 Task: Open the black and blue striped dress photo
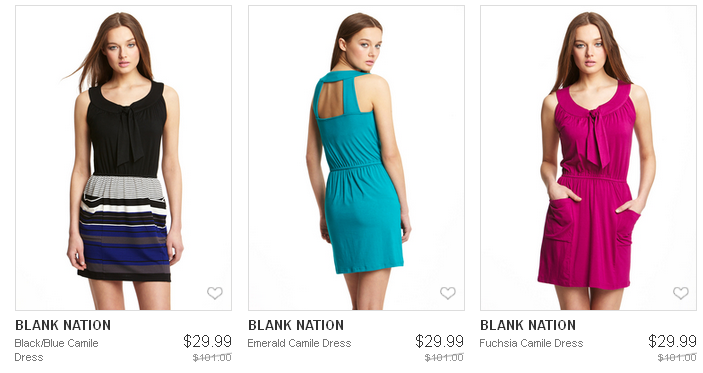click(123, 158)
